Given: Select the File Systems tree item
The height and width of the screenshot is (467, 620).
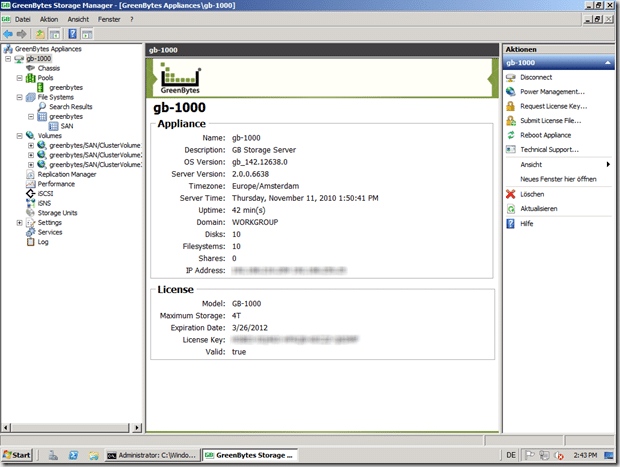Looking at the screenshot, I should tap(55, 97).
